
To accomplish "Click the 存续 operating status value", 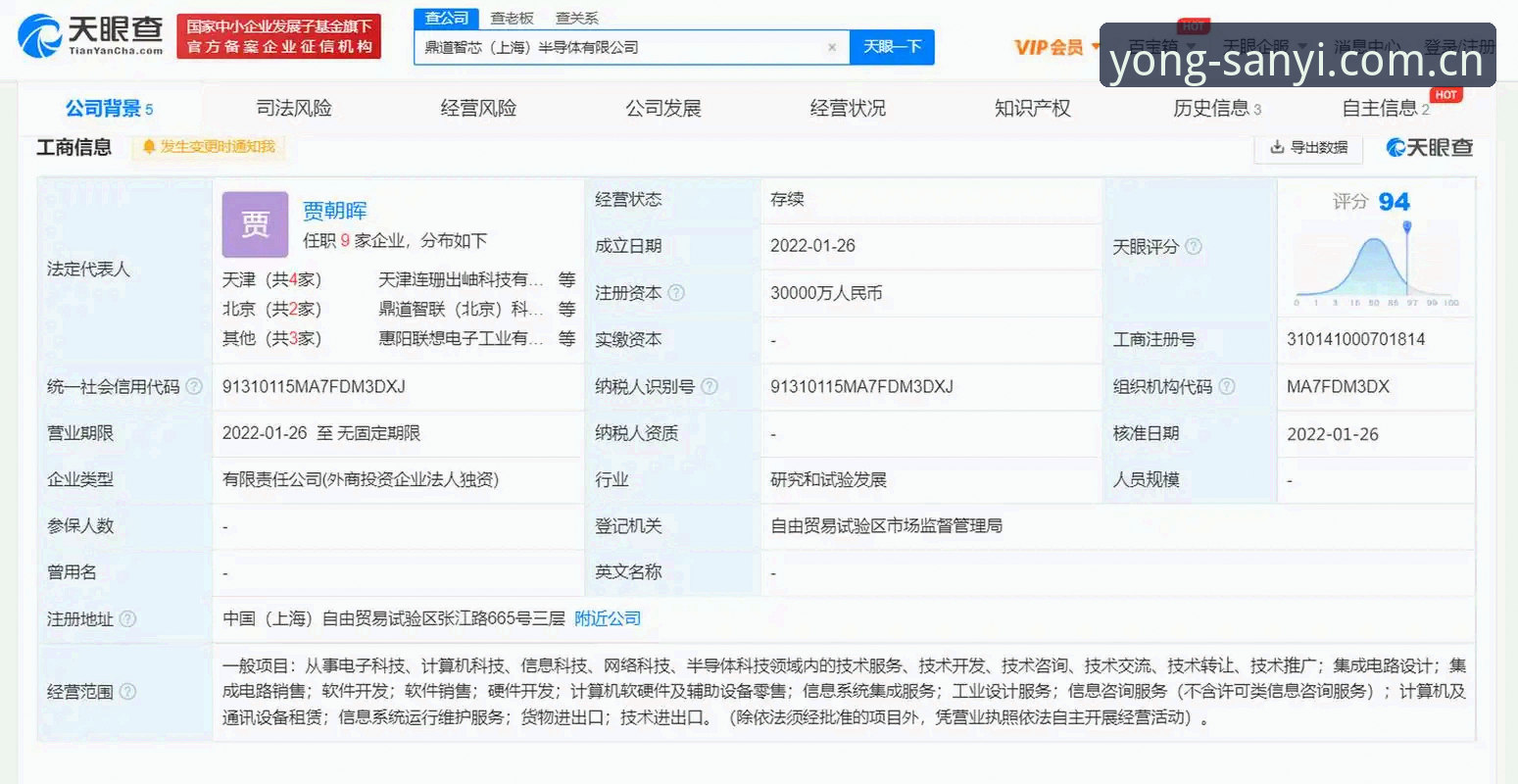I will pyautogui.click(x=787, y=199).
